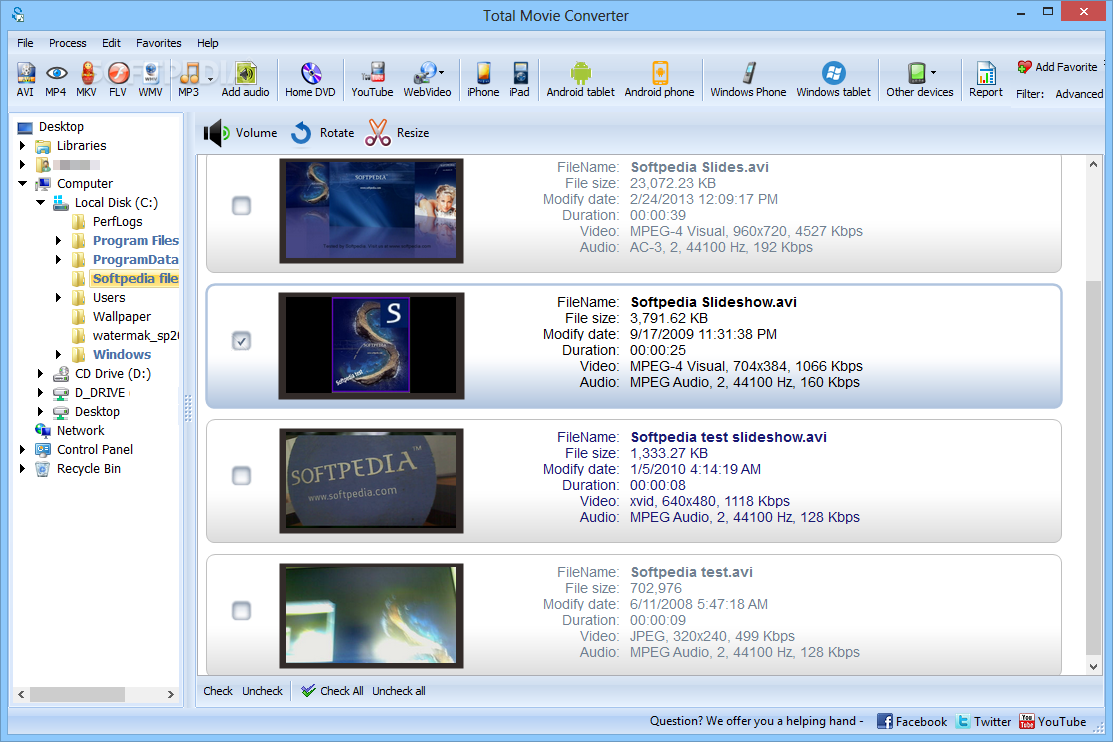The height and width of the screenshot is (742, 1113).
Task: Choose YouTube output preset
Action: (x=372, y=80)
